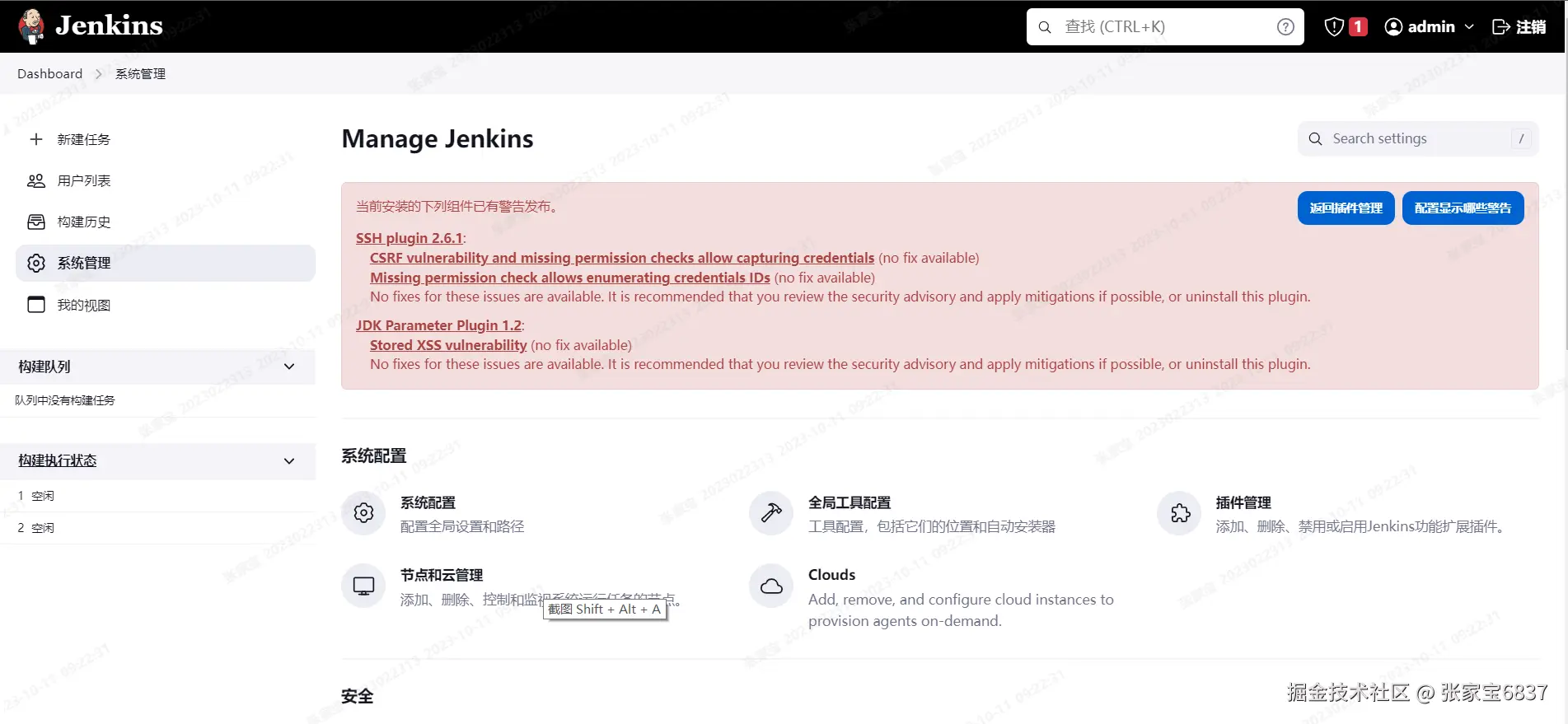Open the 构建执行状态 link
The width and height of the screenshot is (1568, 724).
(x=58, y=460)
